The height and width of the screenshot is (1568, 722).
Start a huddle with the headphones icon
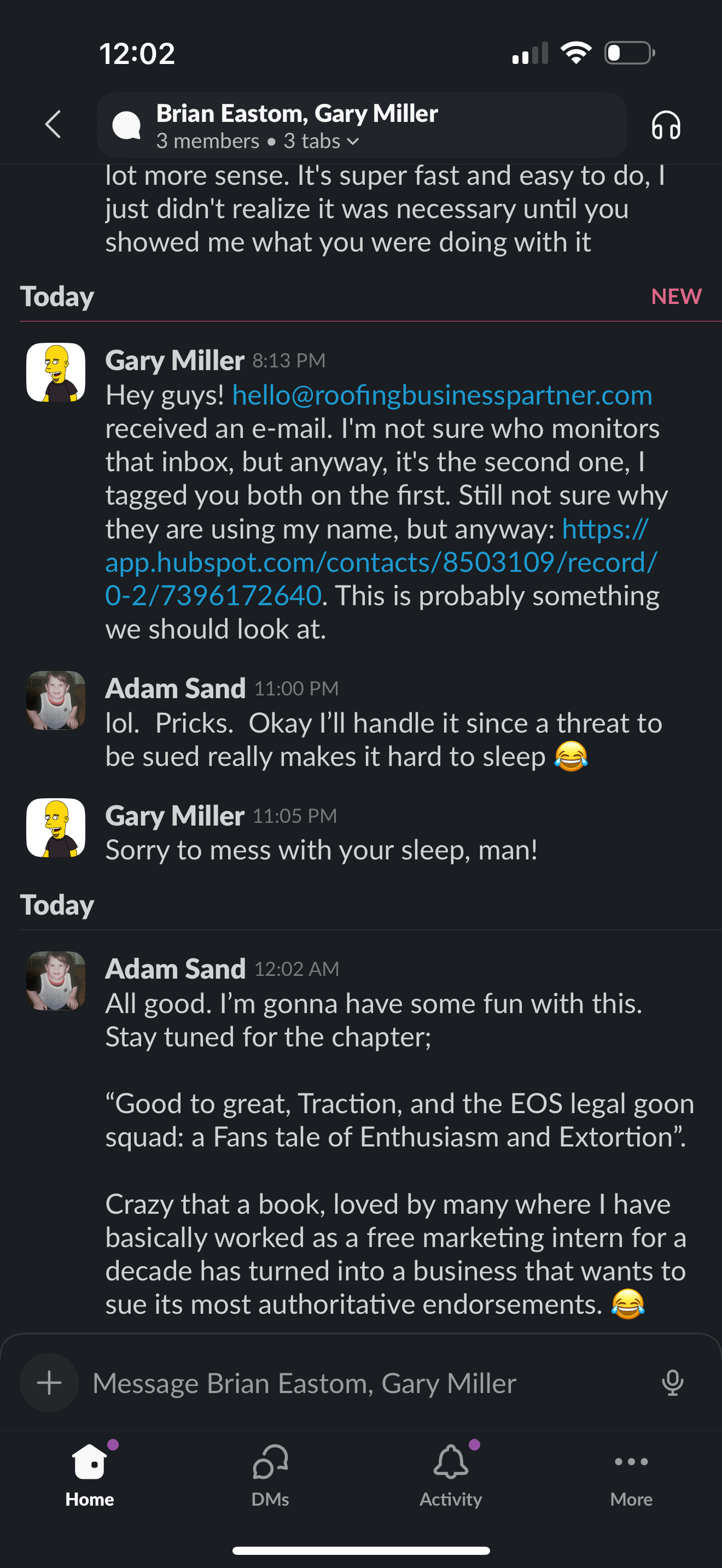(x=665, y=125)
